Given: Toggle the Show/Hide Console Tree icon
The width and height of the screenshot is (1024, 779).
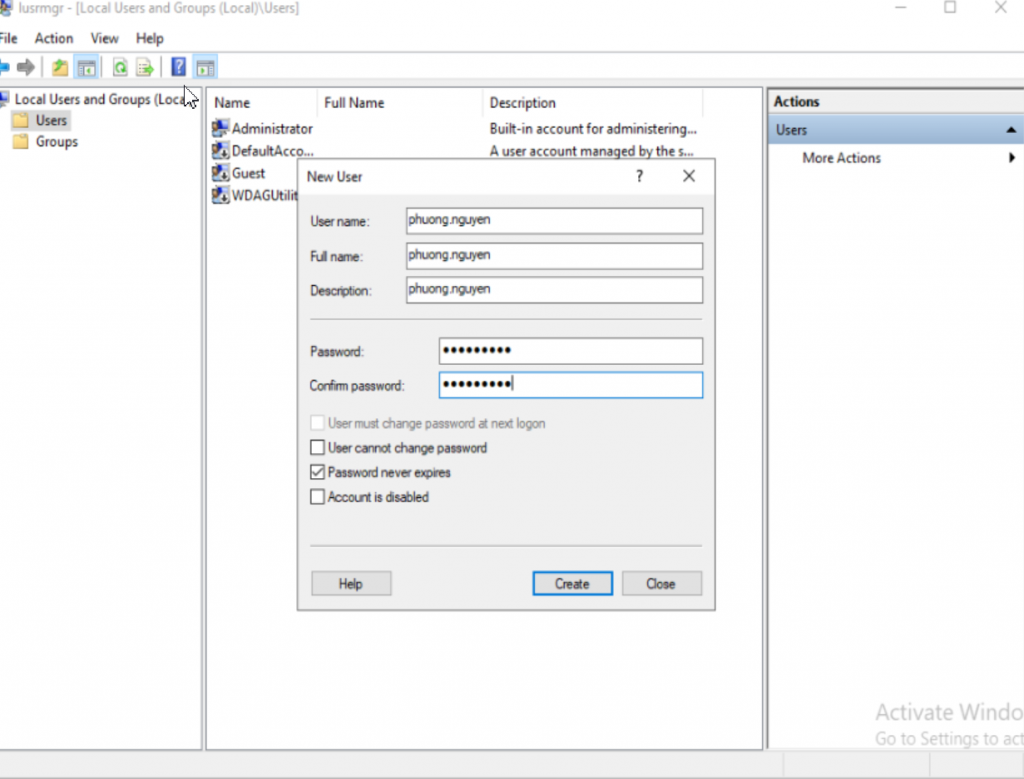Looking at the screenshot, I should tap(88, 67).
